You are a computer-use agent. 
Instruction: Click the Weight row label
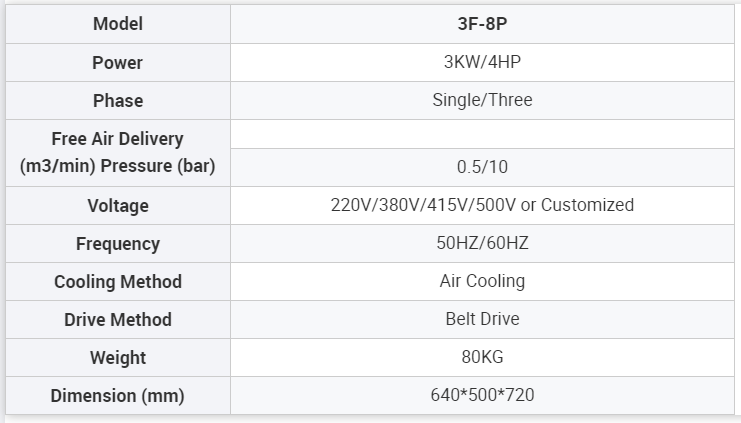click(x=118, y=358)
